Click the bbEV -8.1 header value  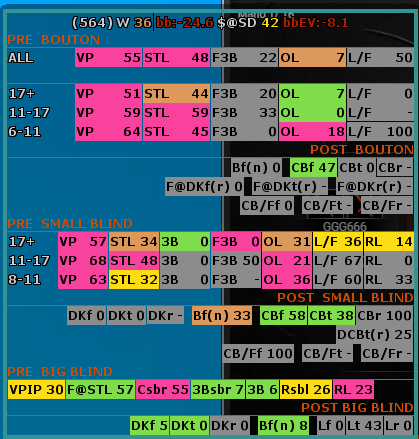click(x=316, y=23)
